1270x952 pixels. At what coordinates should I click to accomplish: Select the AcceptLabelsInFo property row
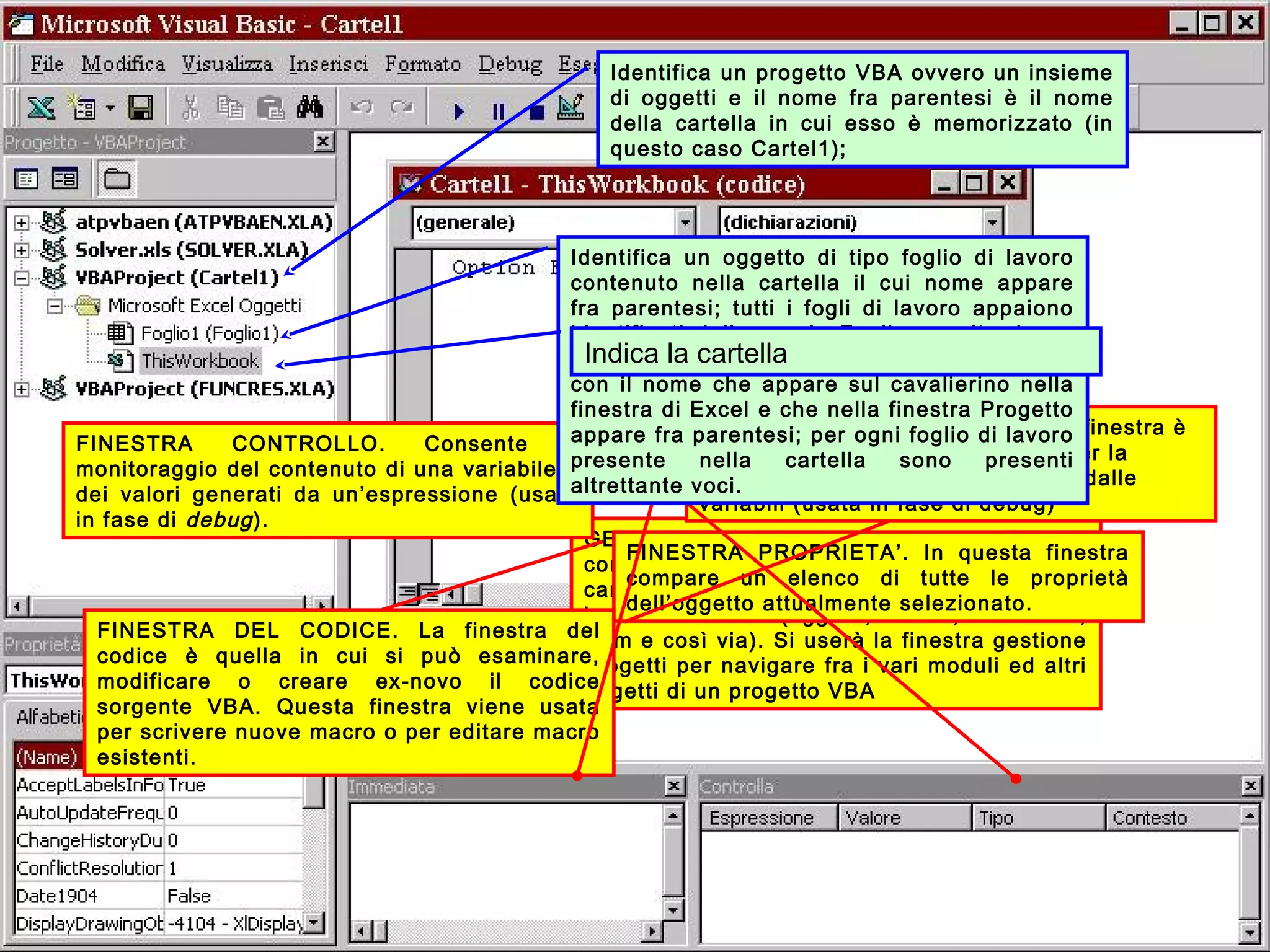coord(159,785)
